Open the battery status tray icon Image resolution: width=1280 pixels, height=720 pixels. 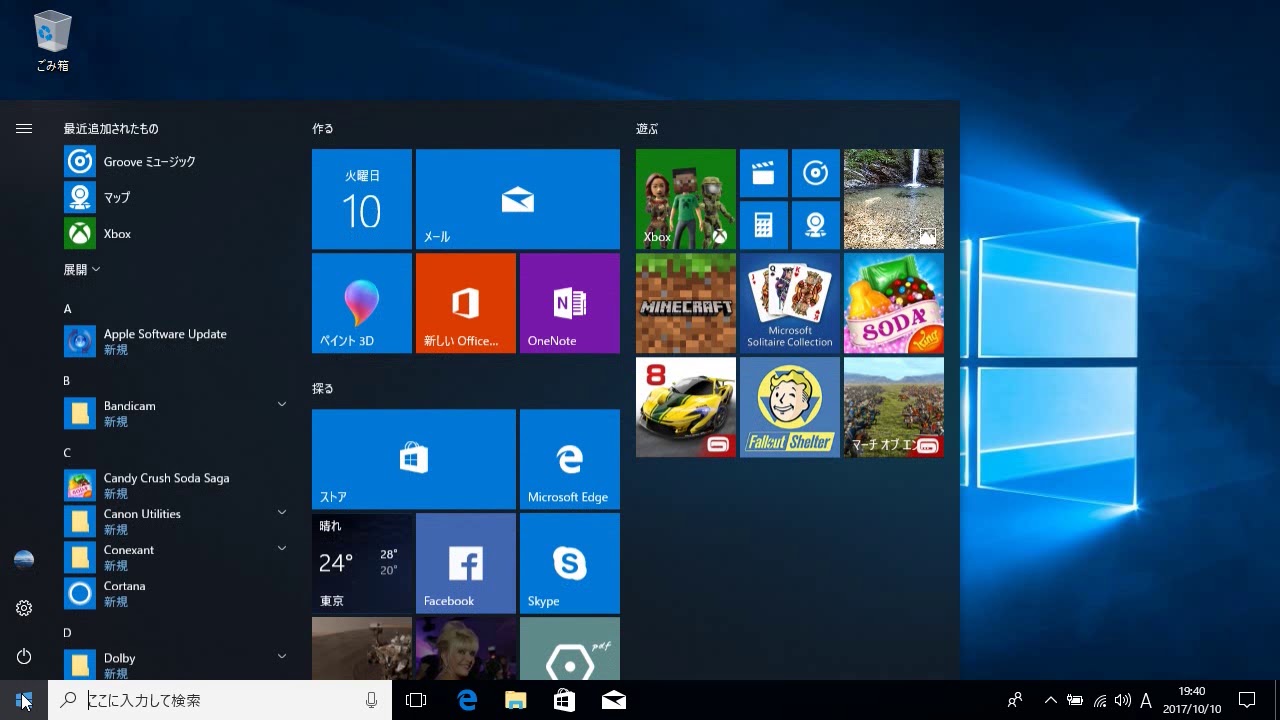pos(1075,700)
